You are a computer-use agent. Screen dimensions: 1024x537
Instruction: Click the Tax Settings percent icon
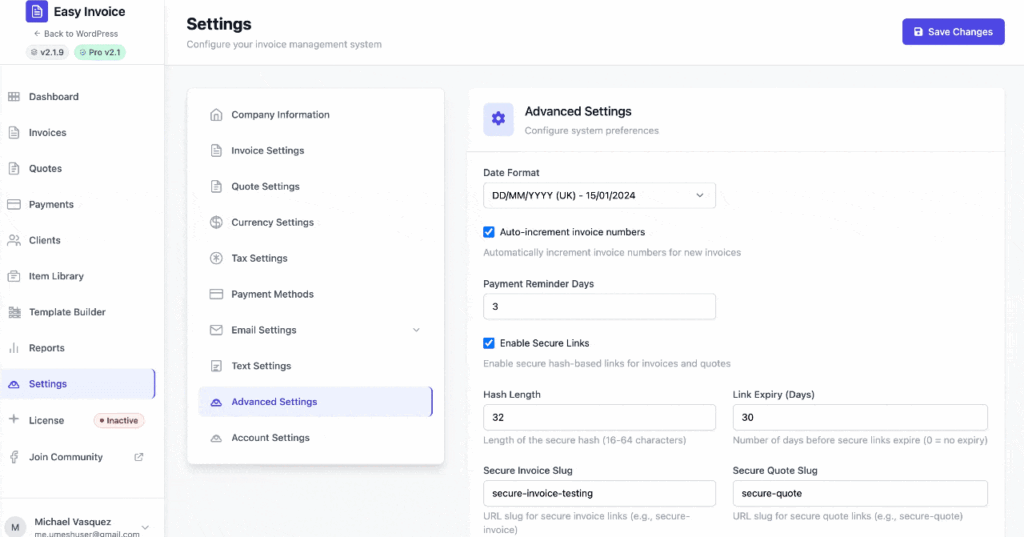[216, 259]
